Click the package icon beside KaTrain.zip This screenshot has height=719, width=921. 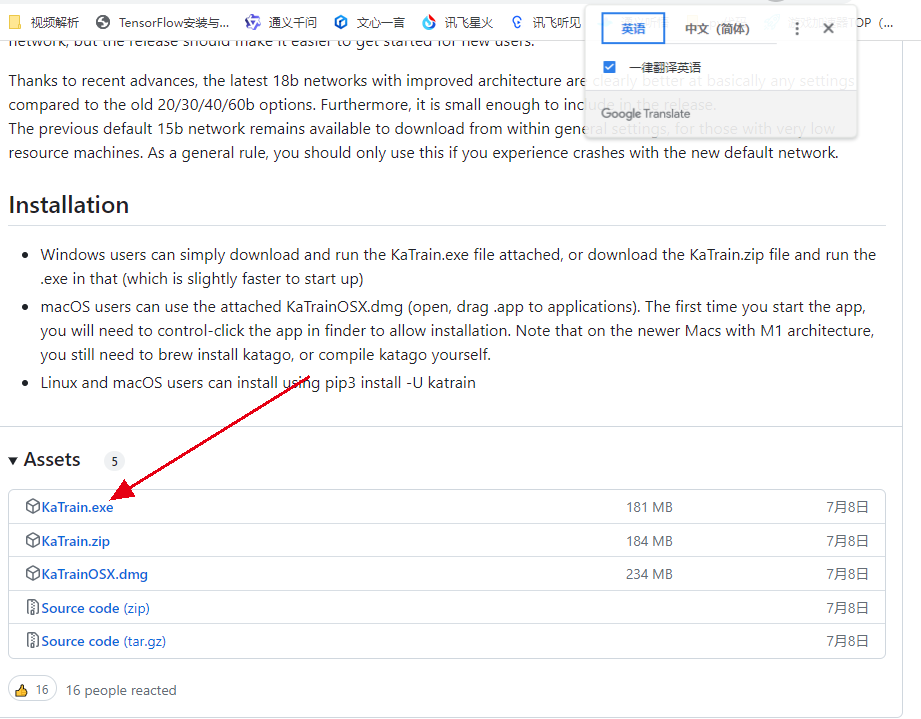pos(33,540)
